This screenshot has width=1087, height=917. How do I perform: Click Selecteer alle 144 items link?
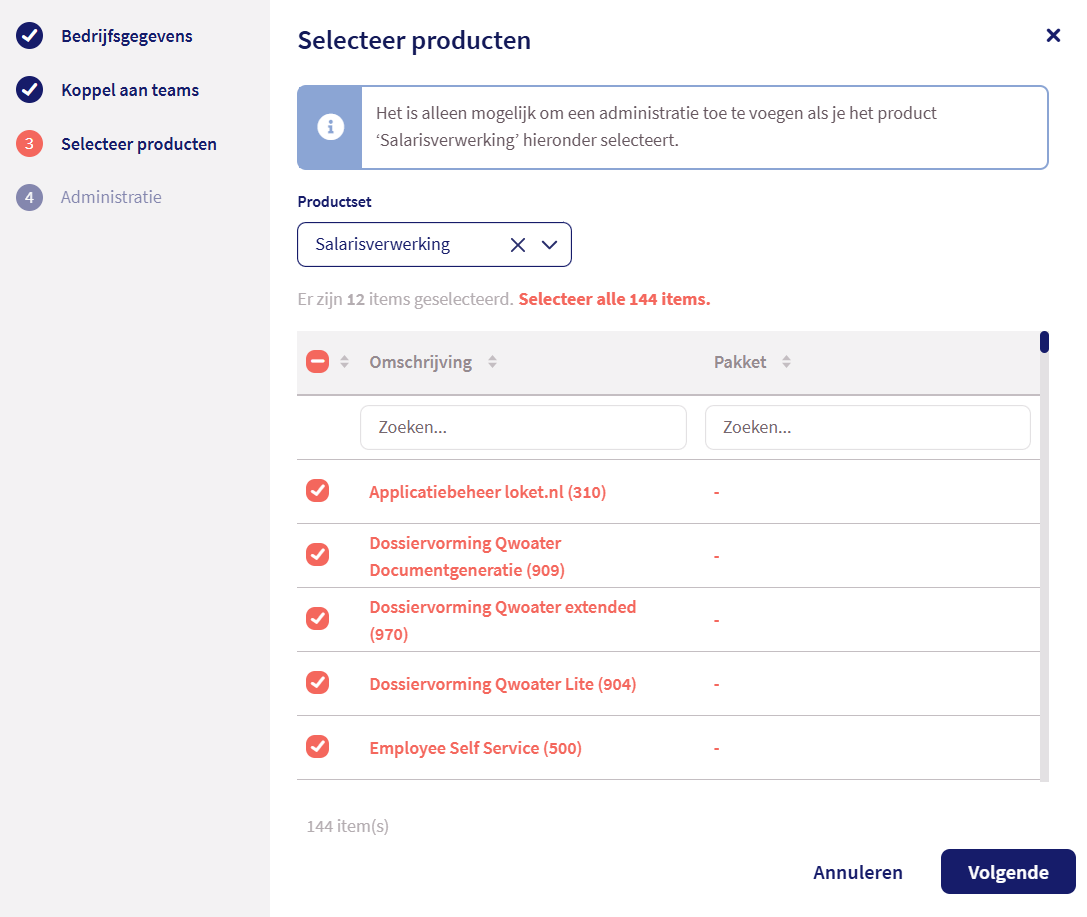click(614, 299)
